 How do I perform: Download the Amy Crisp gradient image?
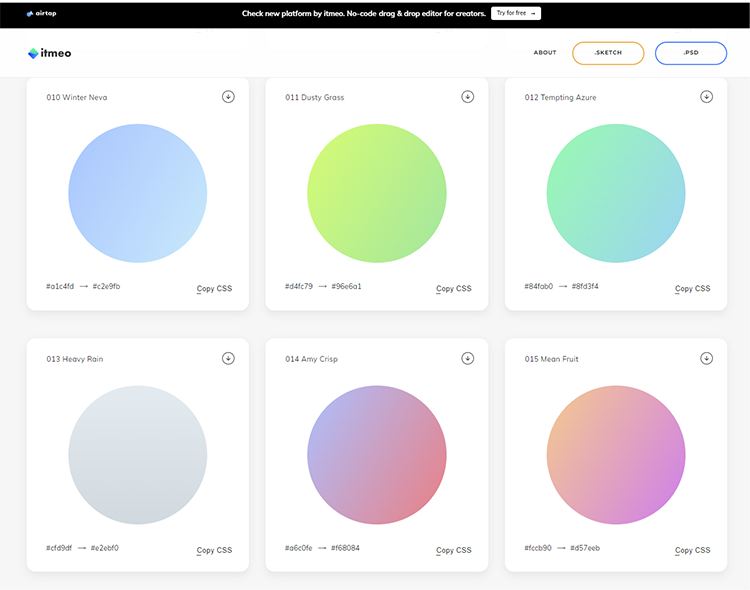point(467,358)
